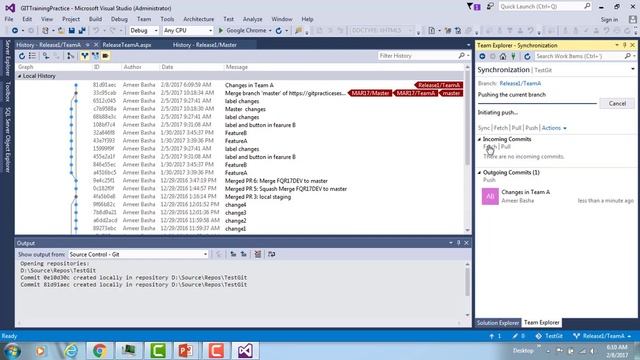Switch to History - Release1/Master tab
This screenshot has height=360, width=640.
click(x=204, y=45)
